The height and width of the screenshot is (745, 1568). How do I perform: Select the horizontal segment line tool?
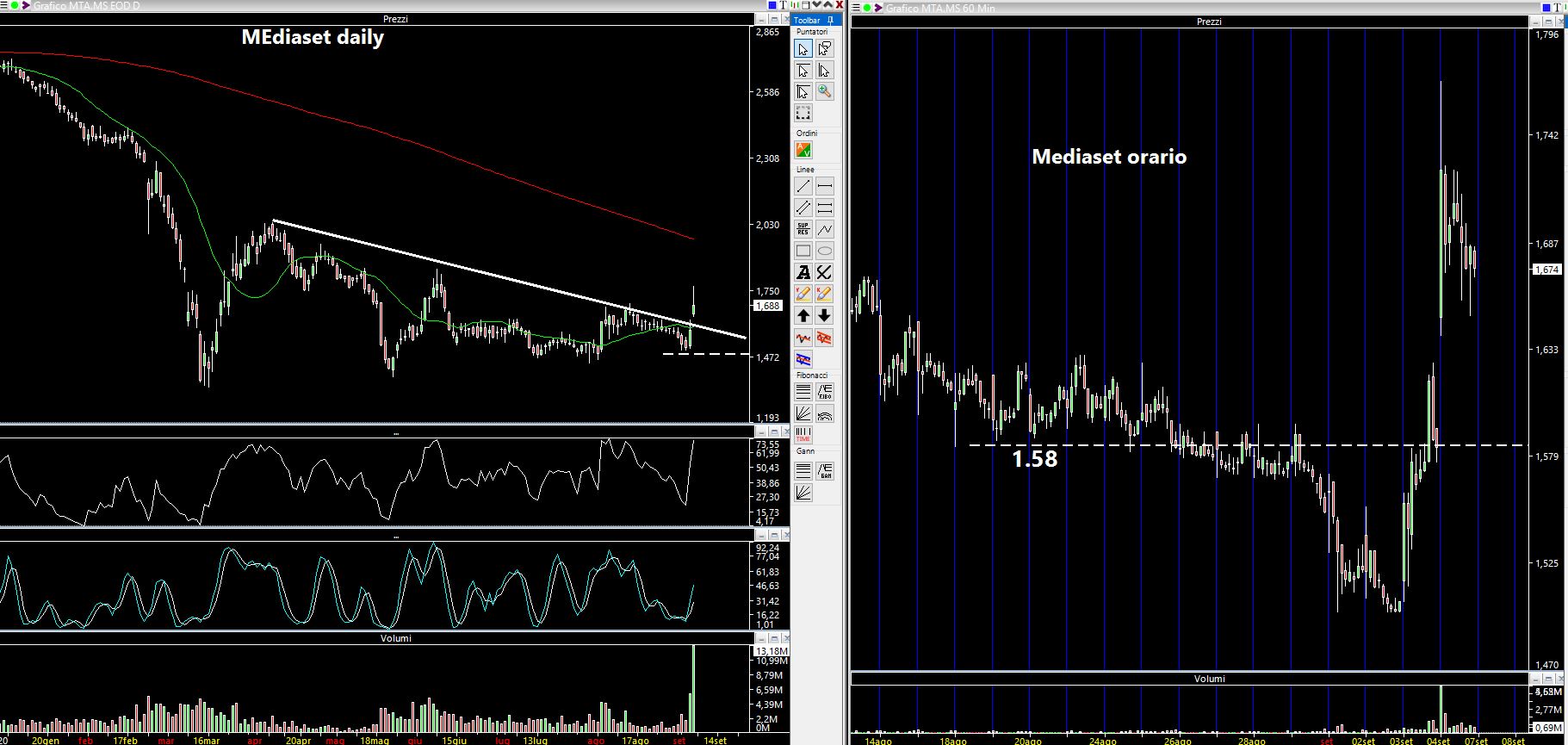pyautogui.click(x=824, y=186)
